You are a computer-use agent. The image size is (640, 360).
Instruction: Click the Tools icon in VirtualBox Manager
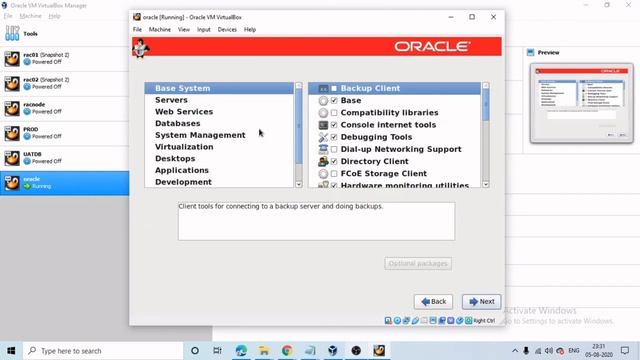coord(12,33)
